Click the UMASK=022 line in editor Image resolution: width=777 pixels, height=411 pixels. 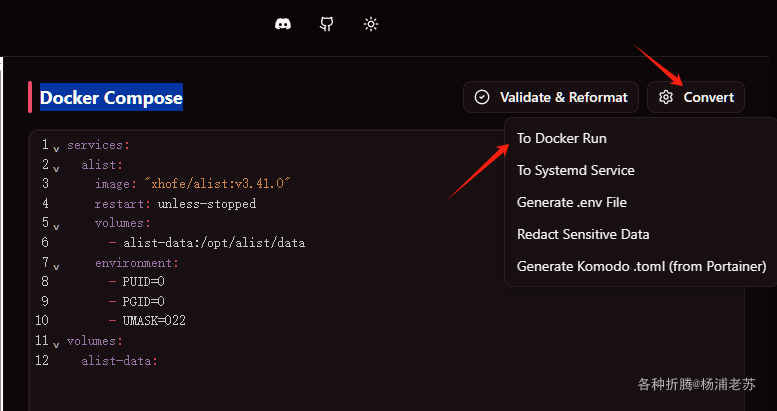click(x=154, y=321)
